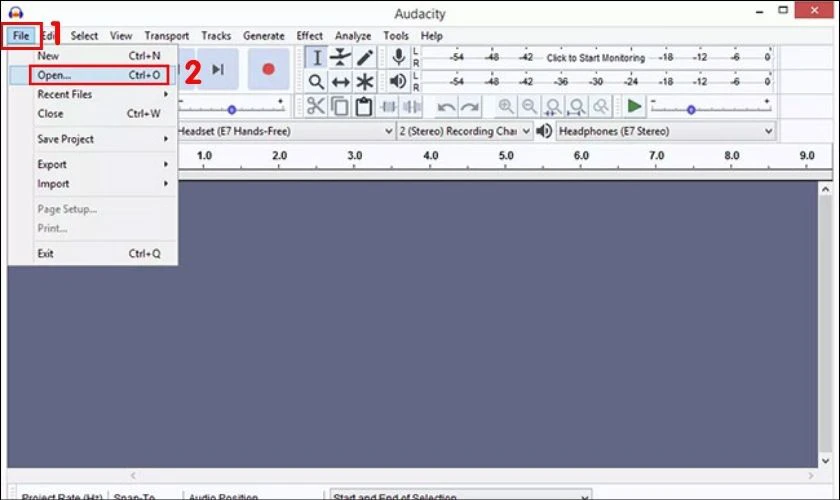Image resolution: width=840 pixels, height=500 pixels.
Task: Open the Tracks menu
Action: point(216,36)
